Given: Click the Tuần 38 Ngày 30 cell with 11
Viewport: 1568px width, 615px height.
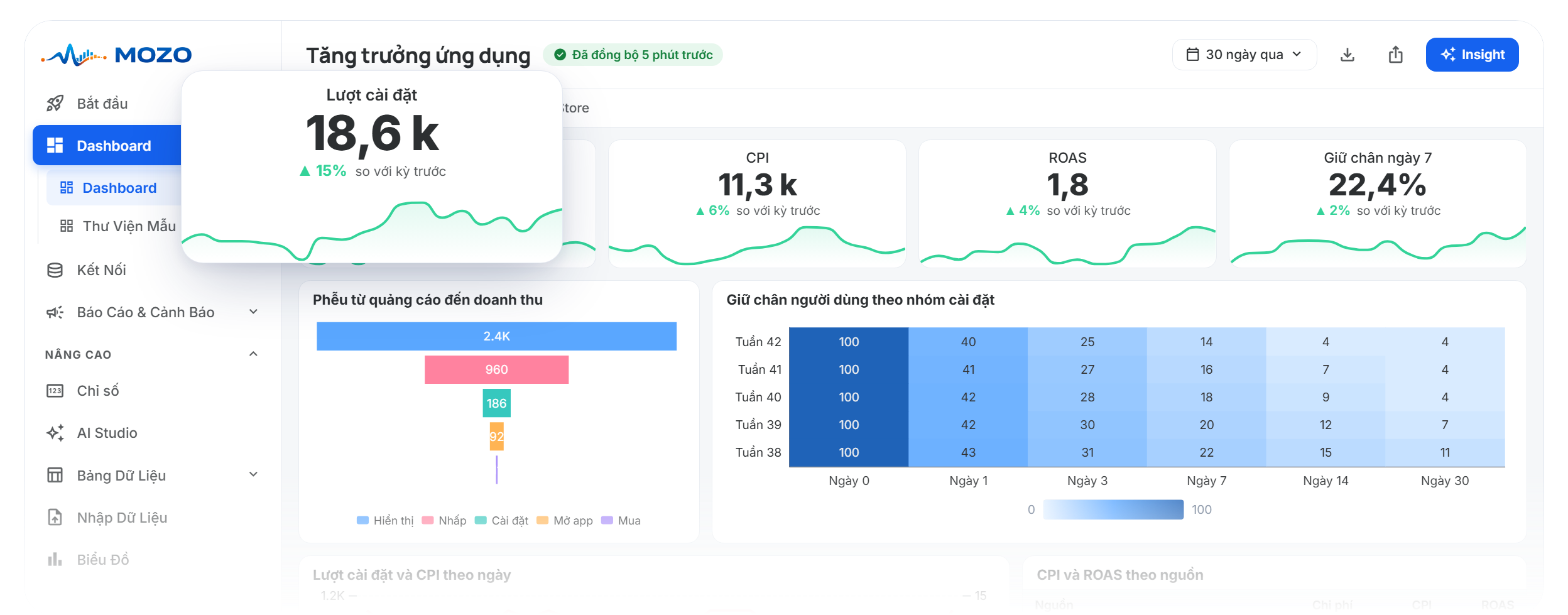Looking at the screenshot, I should pyautogui.click(x=1445, y=452).
